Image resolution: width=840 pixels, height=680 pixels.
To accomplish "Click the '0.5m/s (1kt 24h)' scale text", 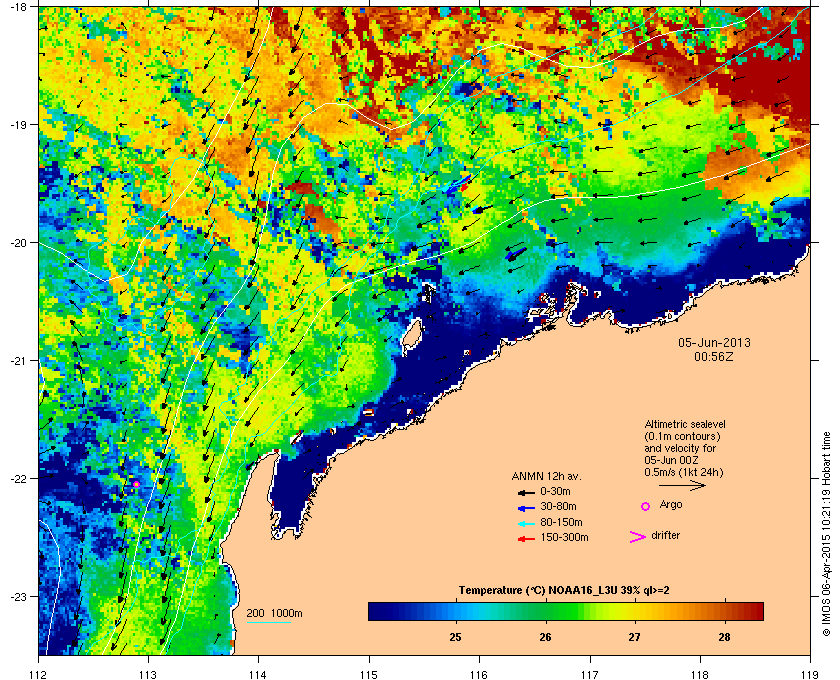I will click(684, 472).
